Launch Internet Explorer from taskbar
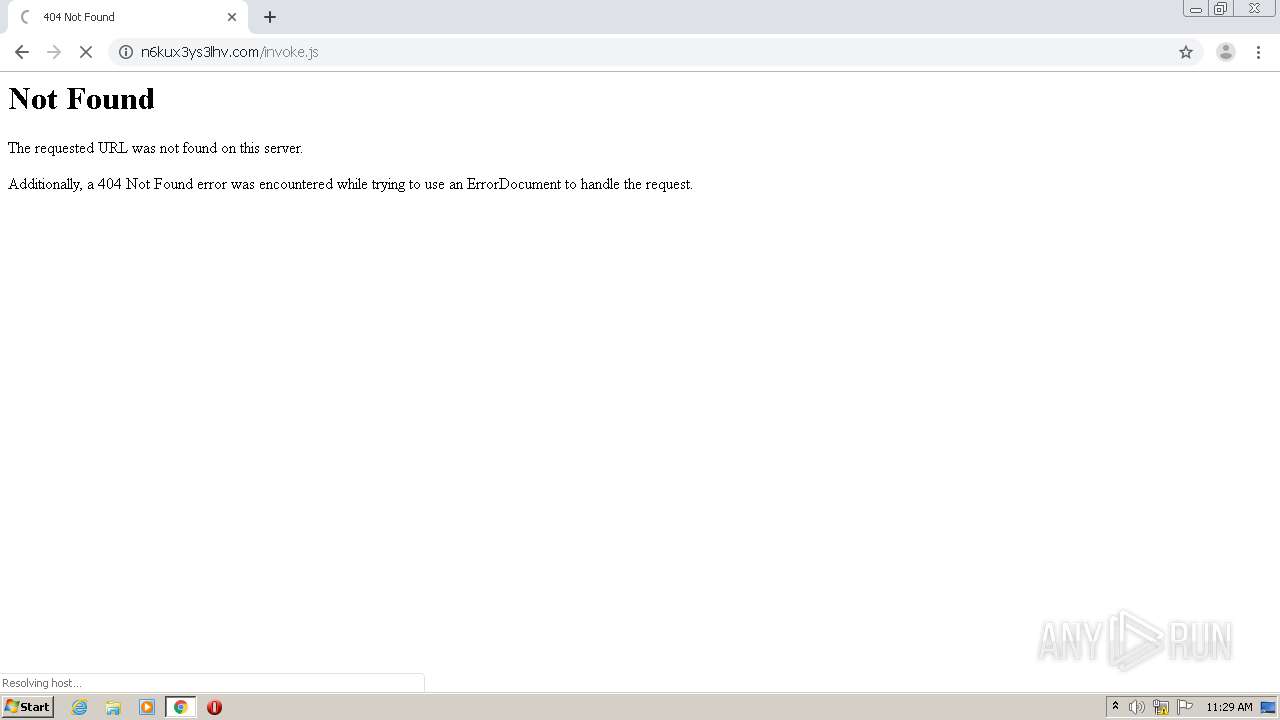 (80, 707)
